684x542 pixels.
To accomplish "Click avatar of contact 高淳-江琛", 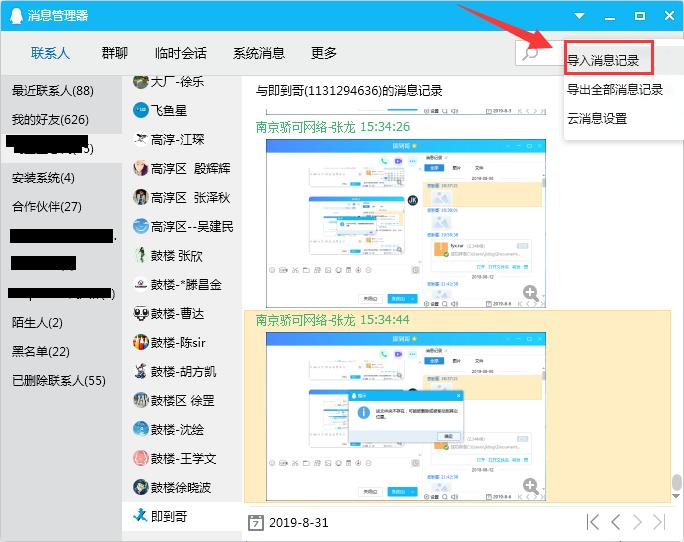I will pyautogui.click(x=140, y=139).
